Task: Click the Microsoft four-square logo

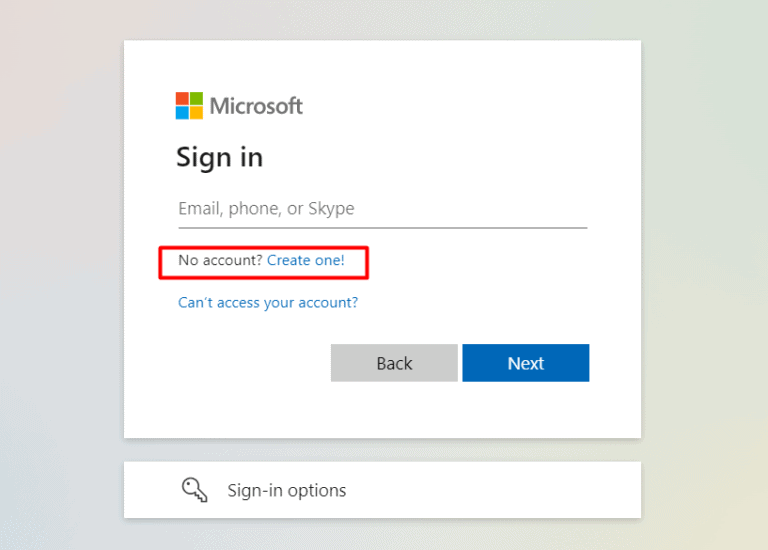Action: pos(189,105)
